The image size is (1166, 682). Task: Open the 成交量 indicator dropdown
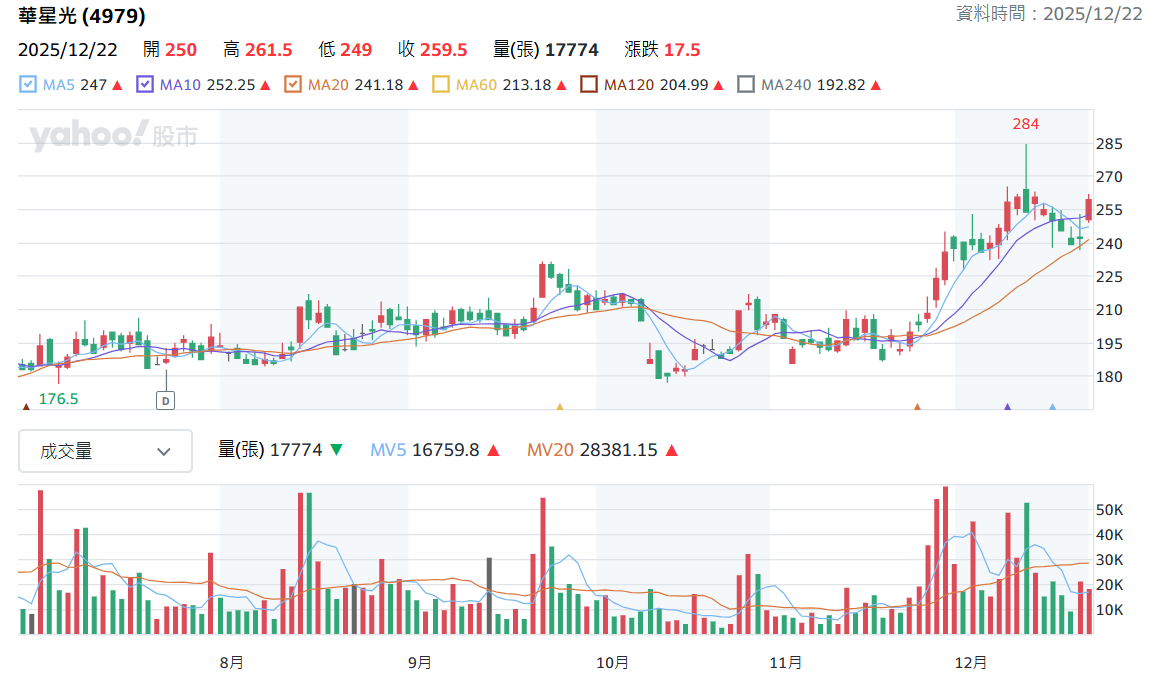[x=106, y=451]
